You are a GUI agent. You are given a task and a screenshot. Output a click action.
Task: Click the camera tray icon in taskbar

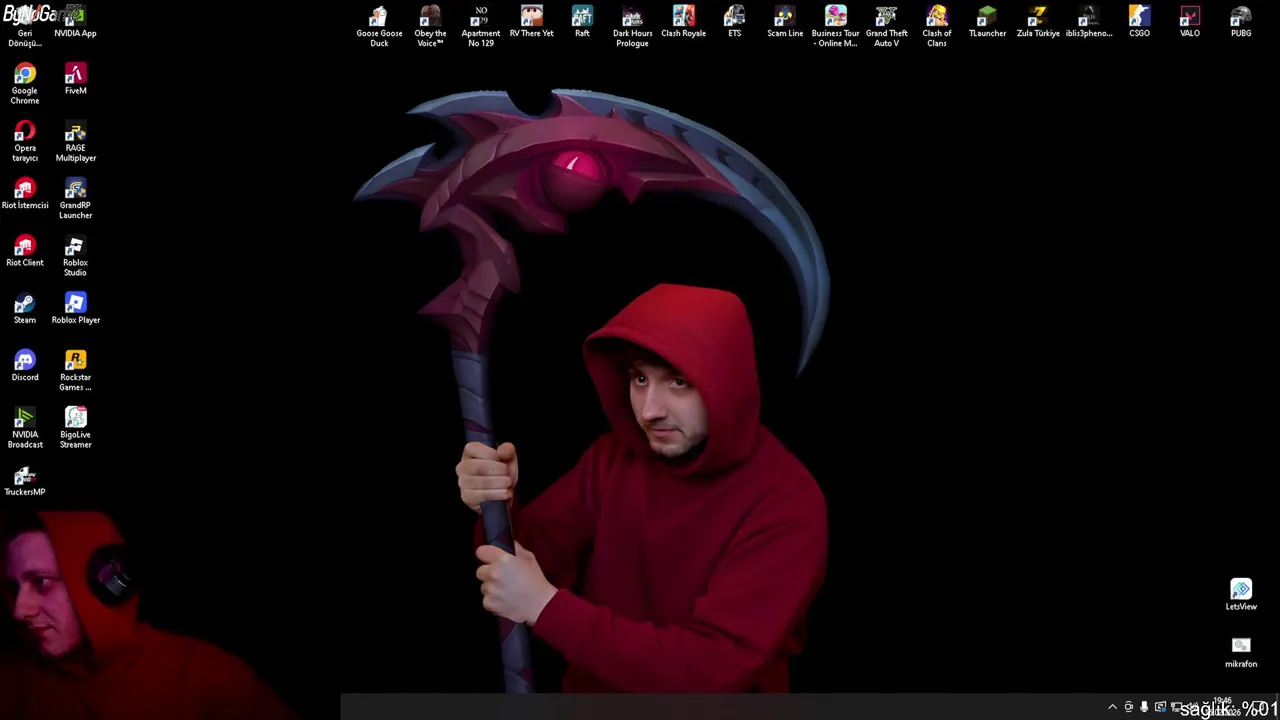coord(1128,707)
